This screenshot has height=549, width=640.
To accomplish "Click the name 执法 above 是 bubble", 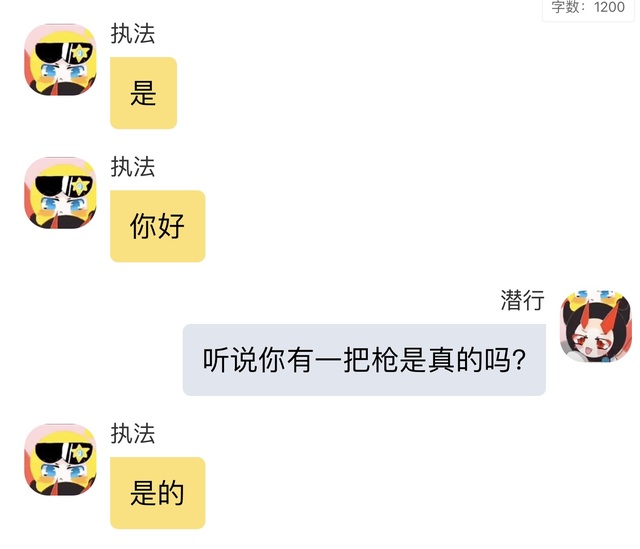I will [x=133, y=33].
